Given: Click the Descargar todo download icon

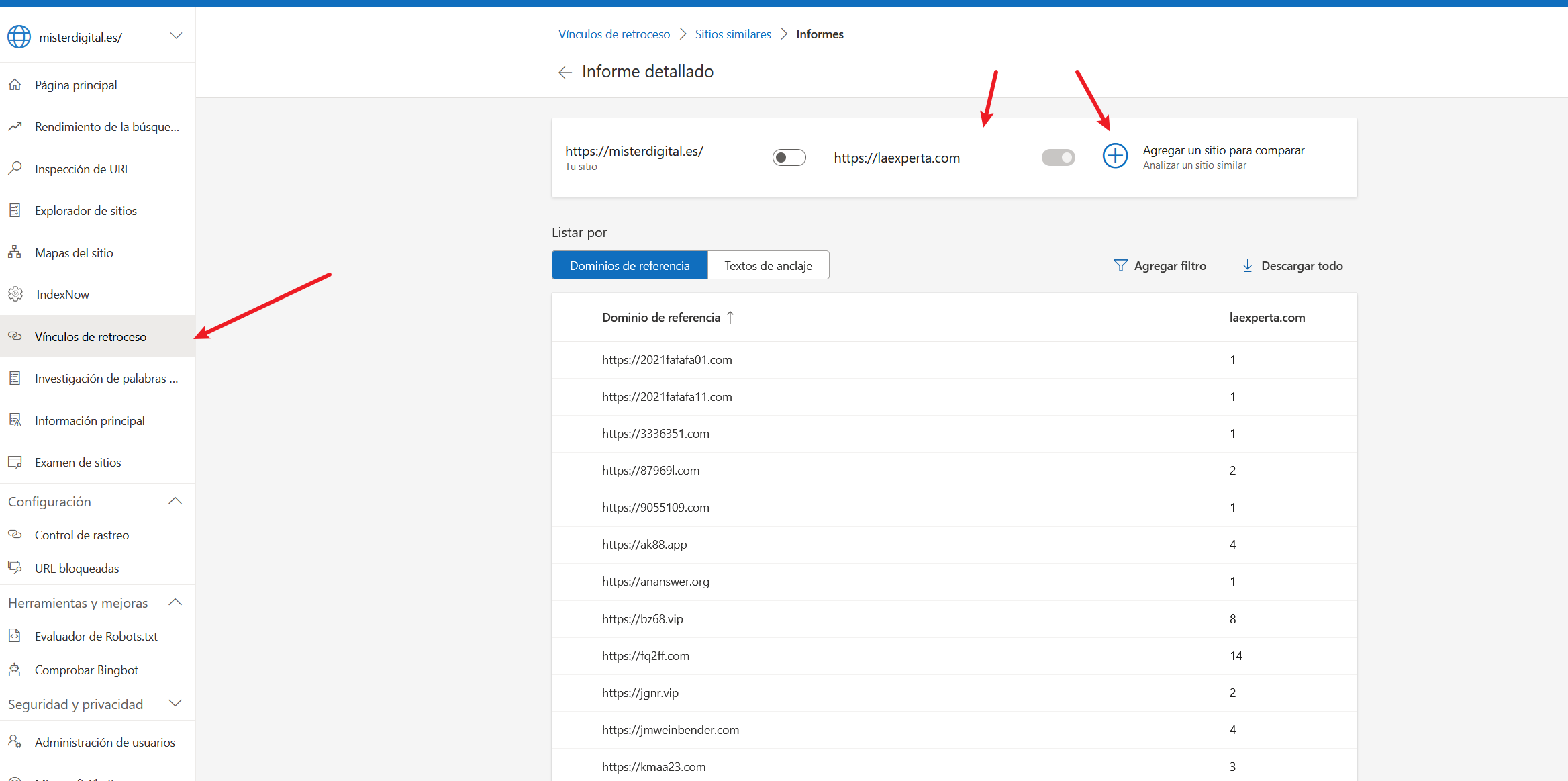Looking at the screenshot, I should 1247,265.
